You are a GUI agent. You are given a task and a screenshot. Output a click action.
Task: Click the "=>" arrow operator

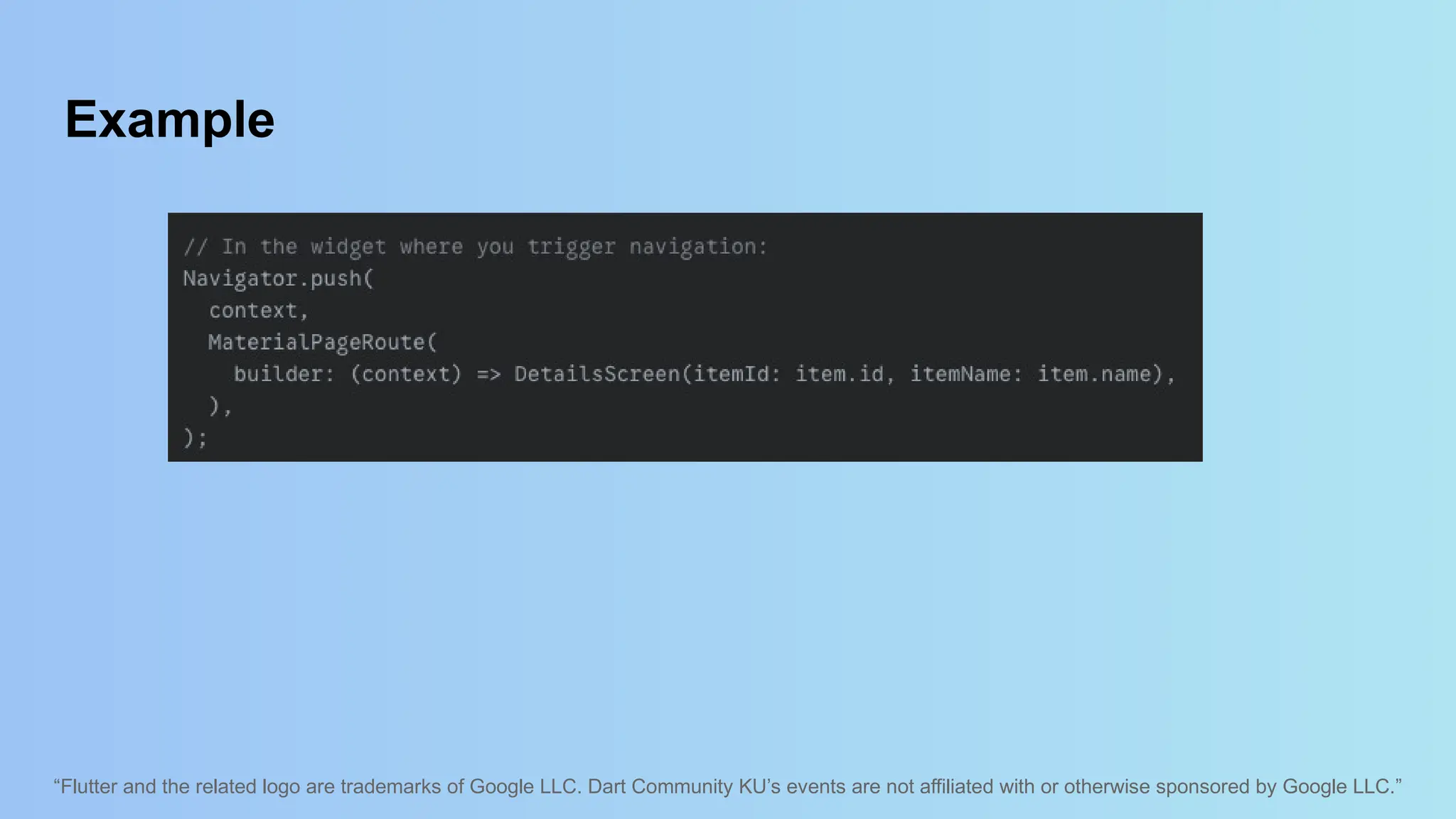[x=488, y=374]
